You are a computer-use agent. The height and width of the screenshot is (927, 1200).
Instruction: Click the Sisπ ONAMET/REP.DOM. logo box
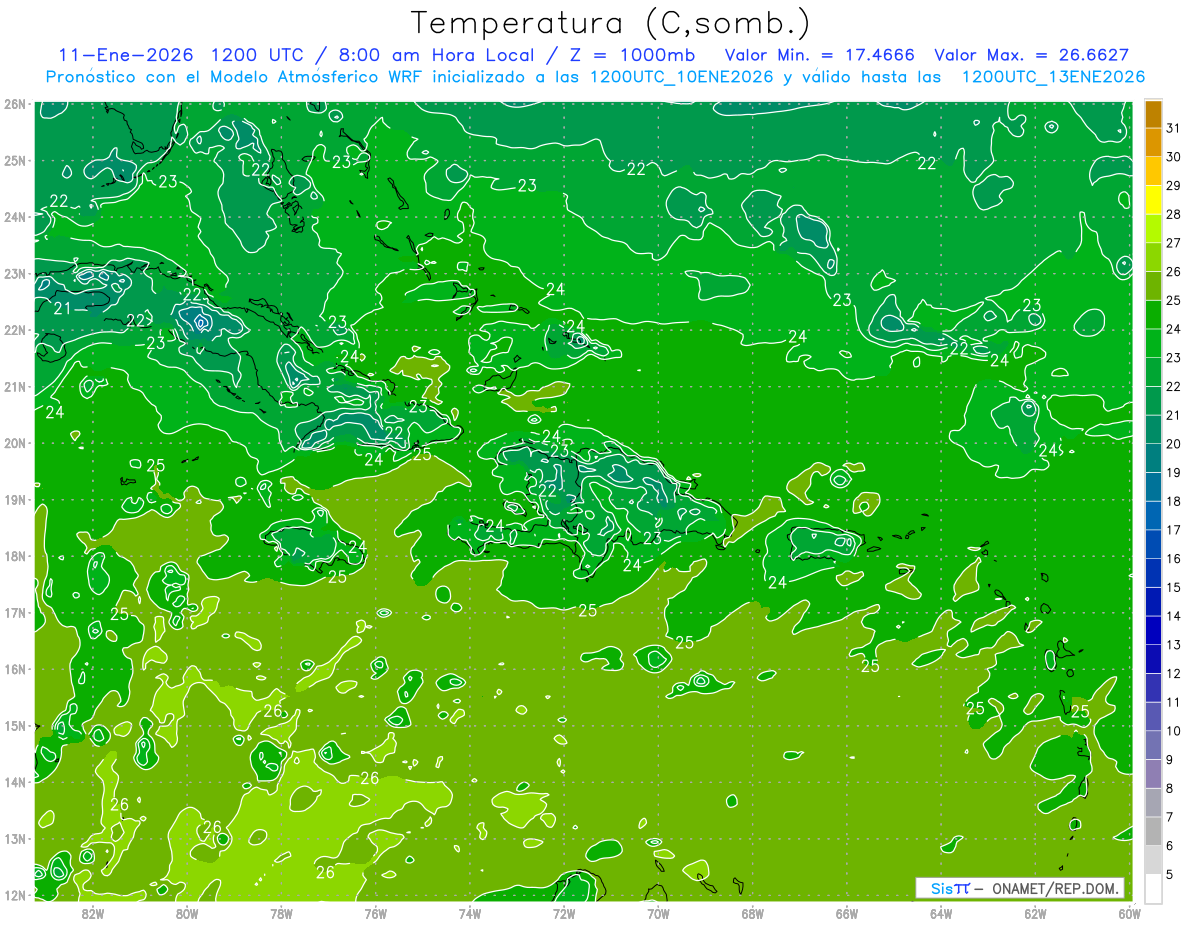1020,888
